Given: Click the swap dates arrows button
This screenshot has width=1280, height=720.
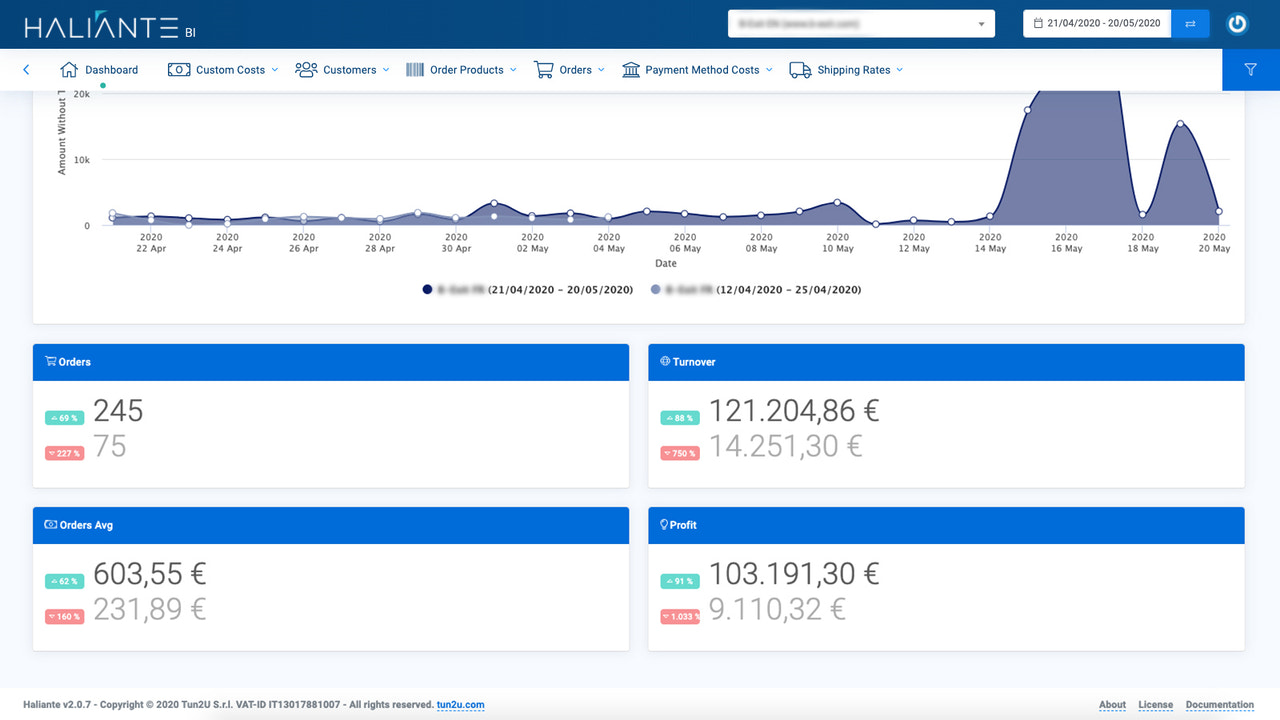Looking at the screenshot, I should tap(1190, 23).
